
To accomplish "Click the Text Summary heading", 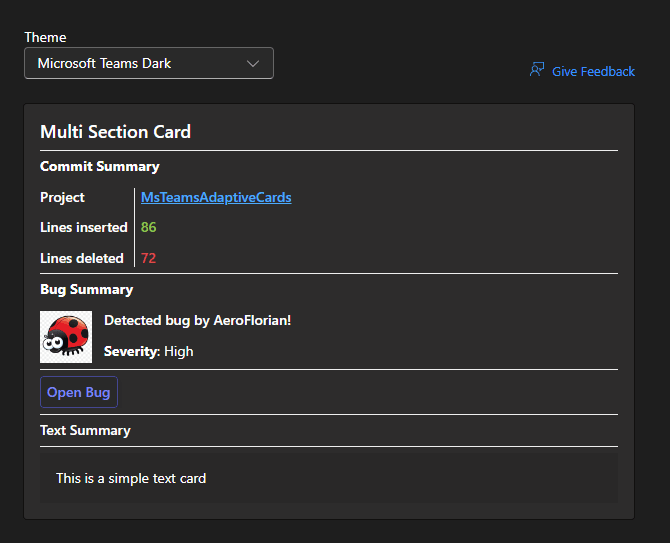I will coord(85,430).
